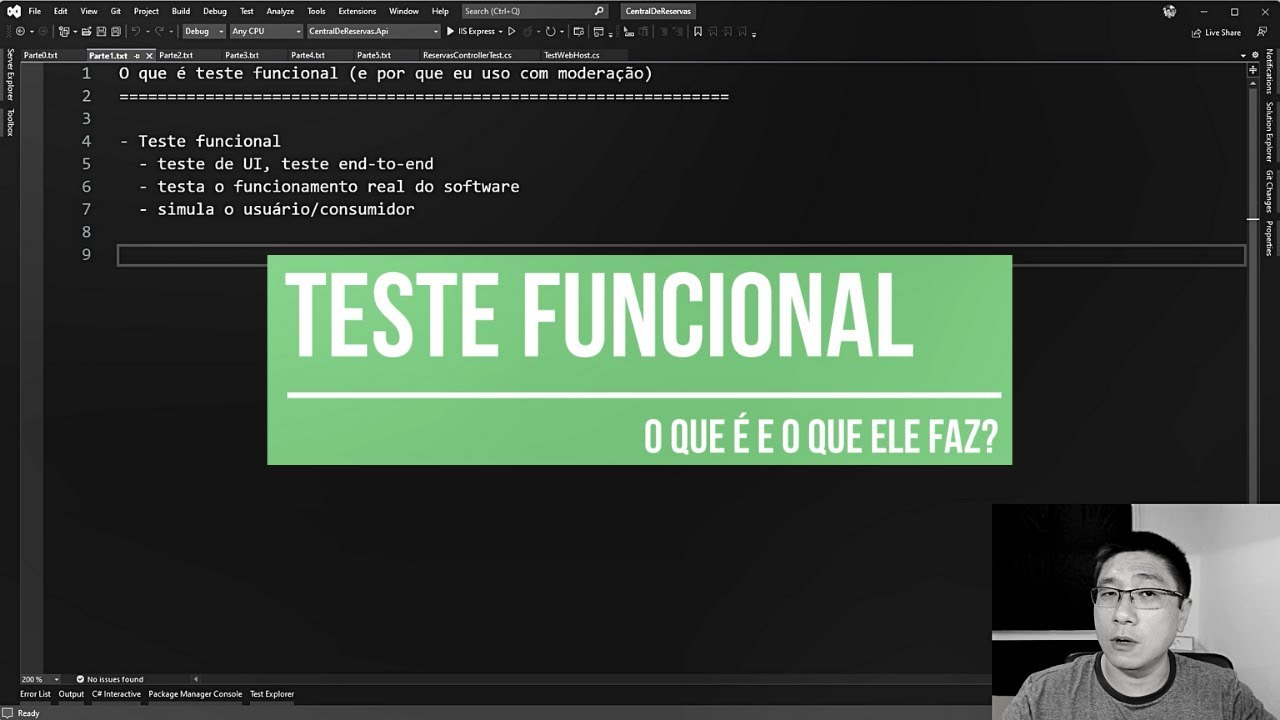Viewport: 1280px width, 720px height.
Task: Click the Redo arrow icon
Action: (159, 32)
